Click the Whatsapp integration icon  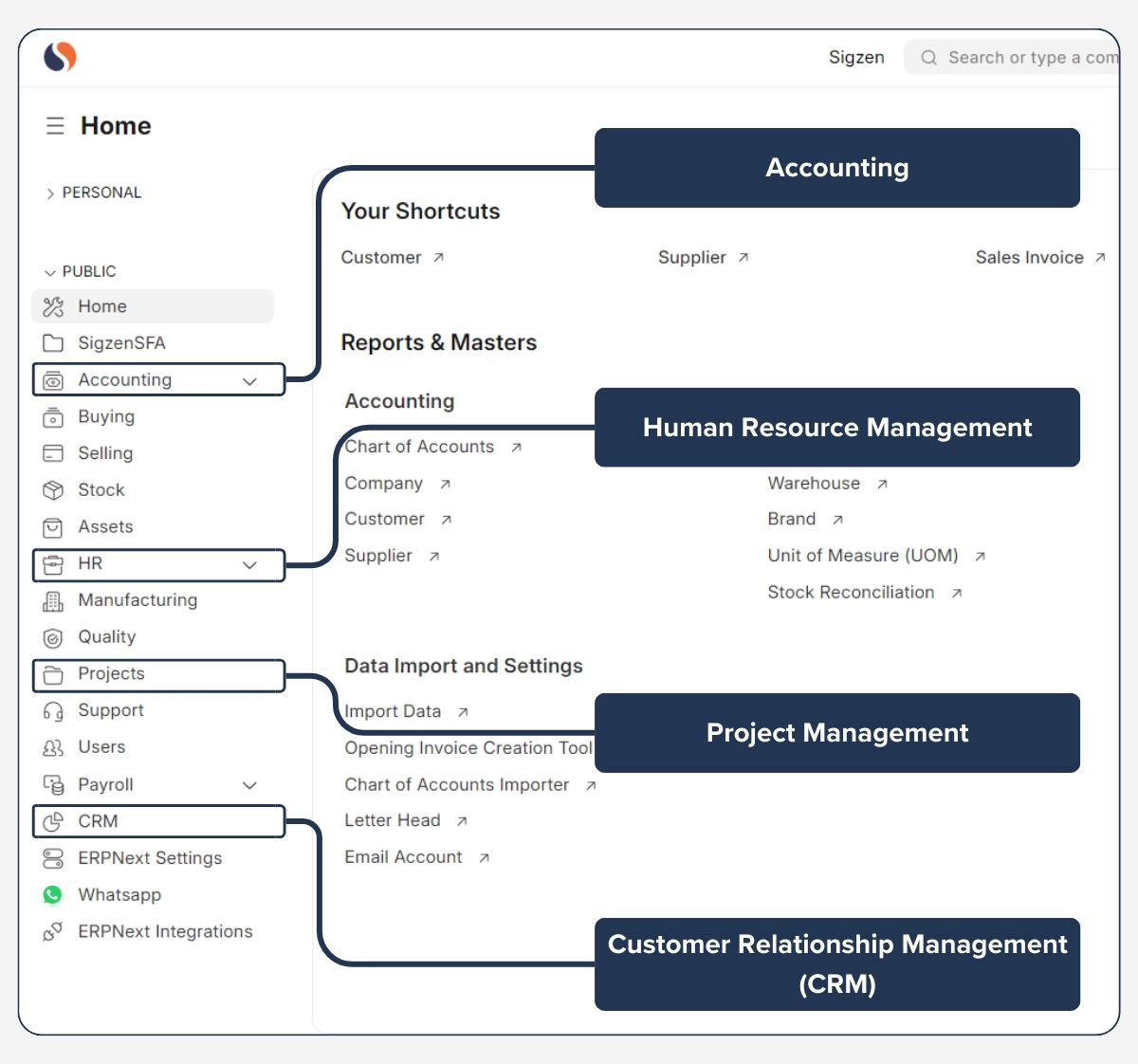click(53, 894)
